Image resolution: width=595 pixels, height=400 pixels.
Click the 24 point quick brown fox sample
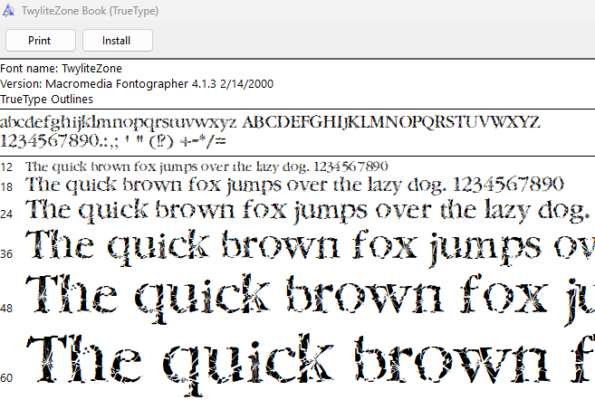click(309, 211)
